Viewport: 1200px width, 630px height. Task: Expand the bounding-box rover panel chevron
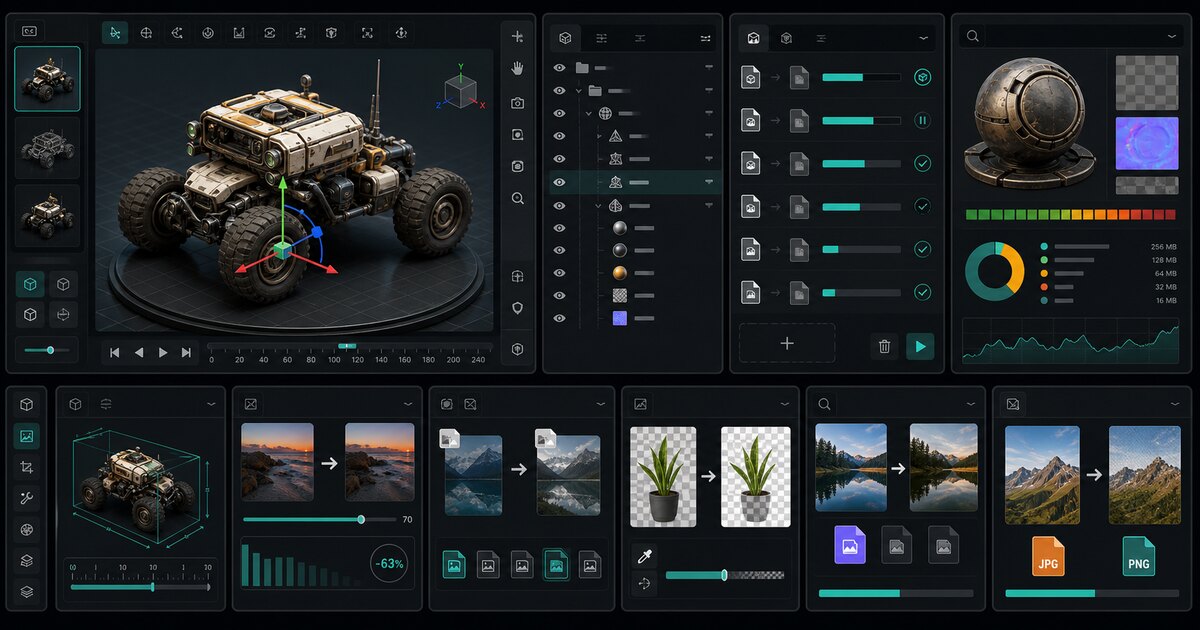tap(211, 404)
